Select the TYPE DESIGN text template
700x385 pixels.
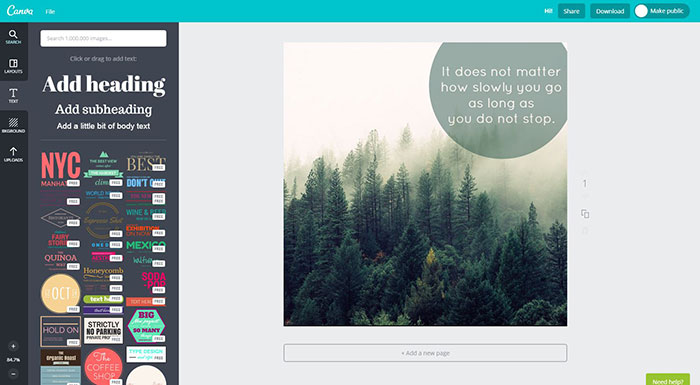[x=146, y=354]
